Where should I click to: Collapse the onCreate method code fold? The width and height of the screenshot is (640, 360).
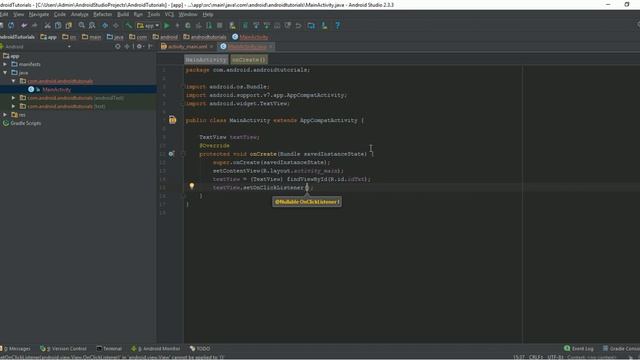coord(183,154)
